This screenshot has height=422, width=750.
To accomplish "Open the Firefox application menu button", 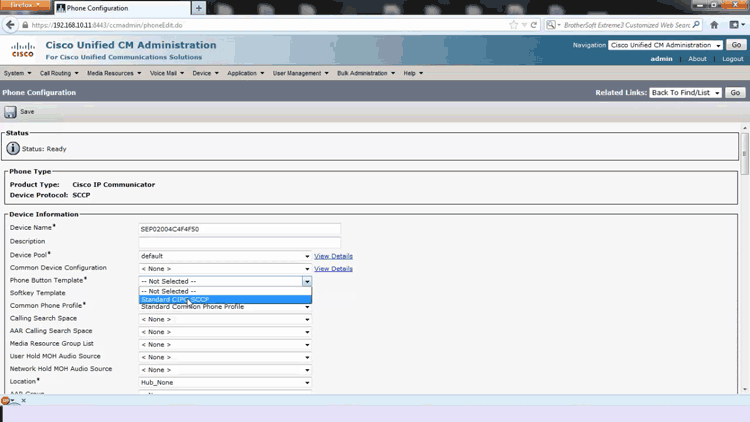I will pos(25,5).
